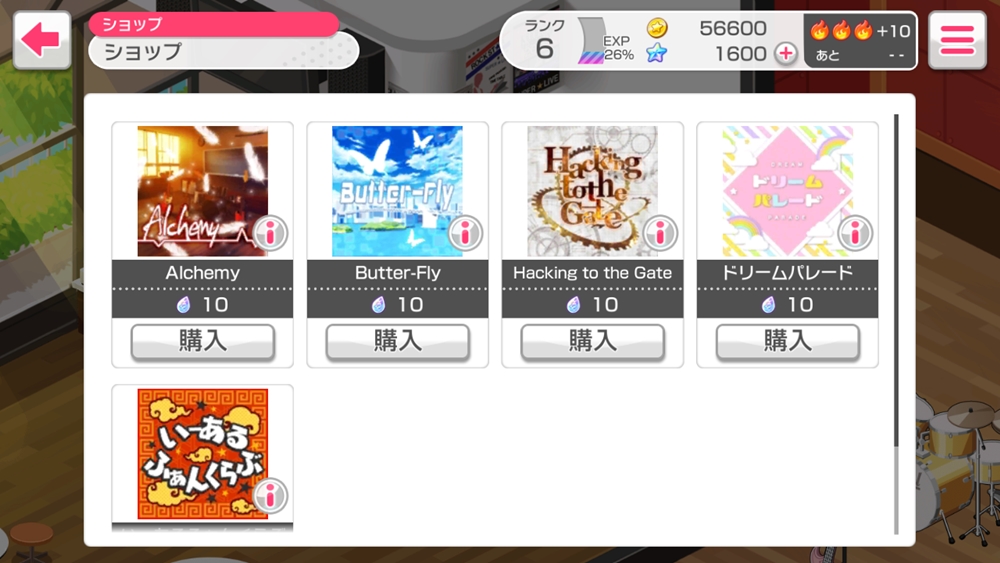Open info icon on いーあるふぁんくらぶ cover

[270, 495]
